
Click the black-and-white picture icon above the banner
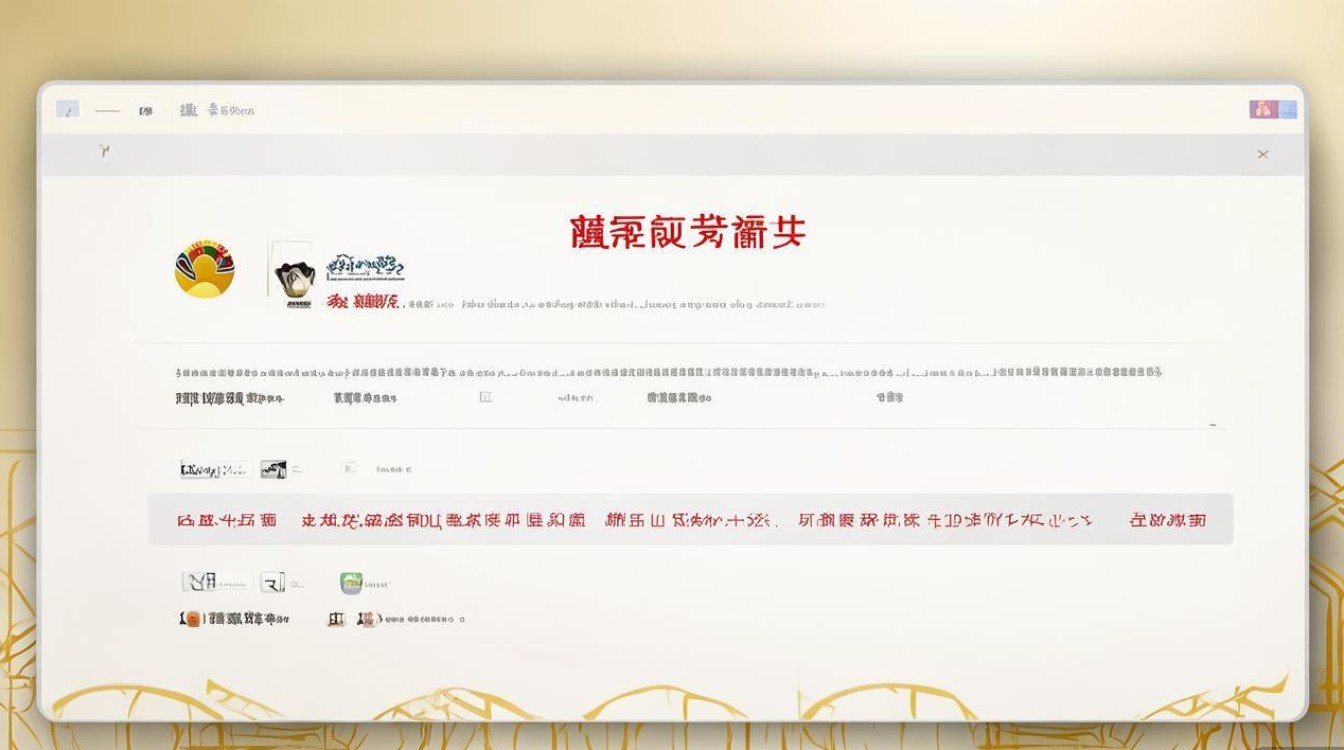coord(273,469)
